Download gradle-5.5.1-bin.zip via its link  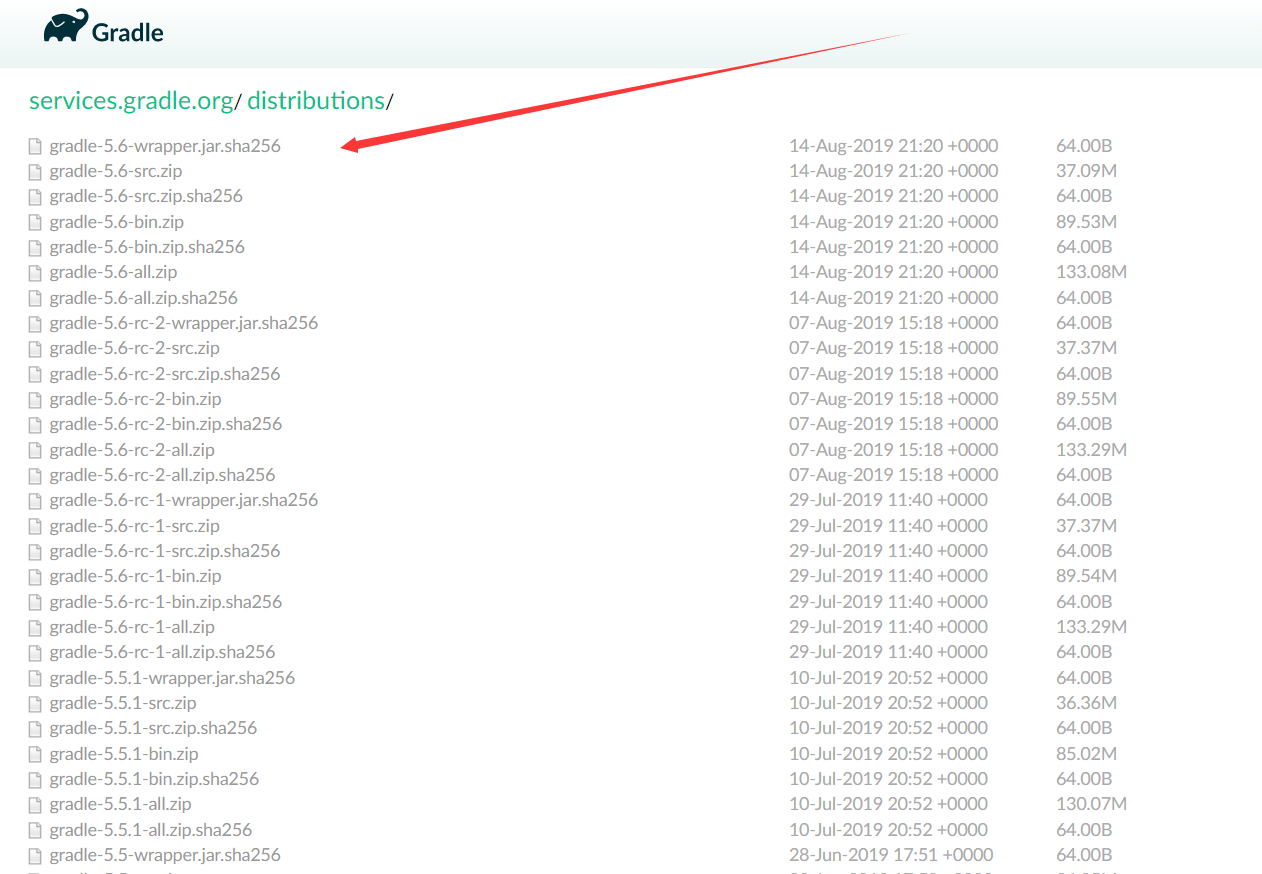pos(124,754)
